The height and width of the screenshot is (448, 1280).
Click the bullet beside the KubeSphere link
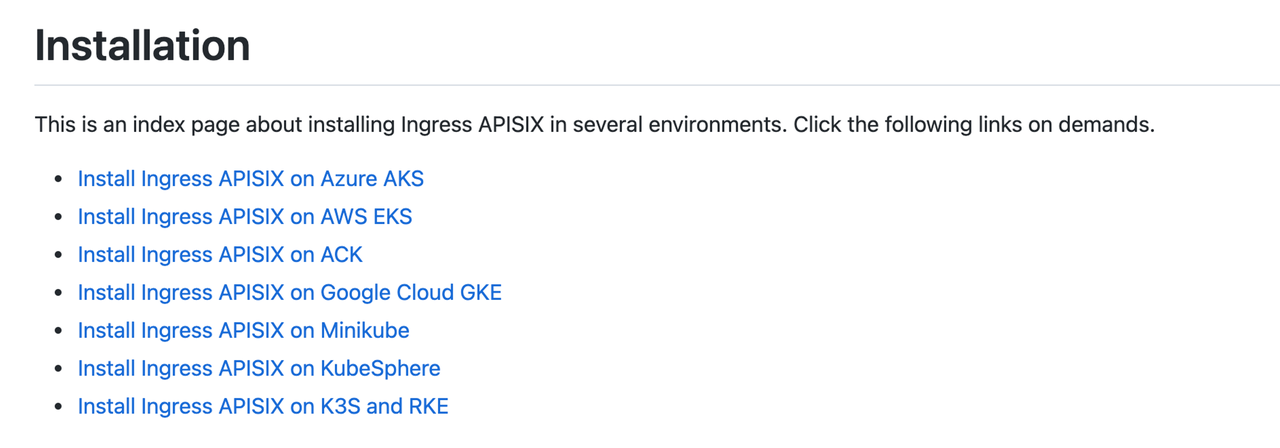pyautogui.click(x=58, y=370)
